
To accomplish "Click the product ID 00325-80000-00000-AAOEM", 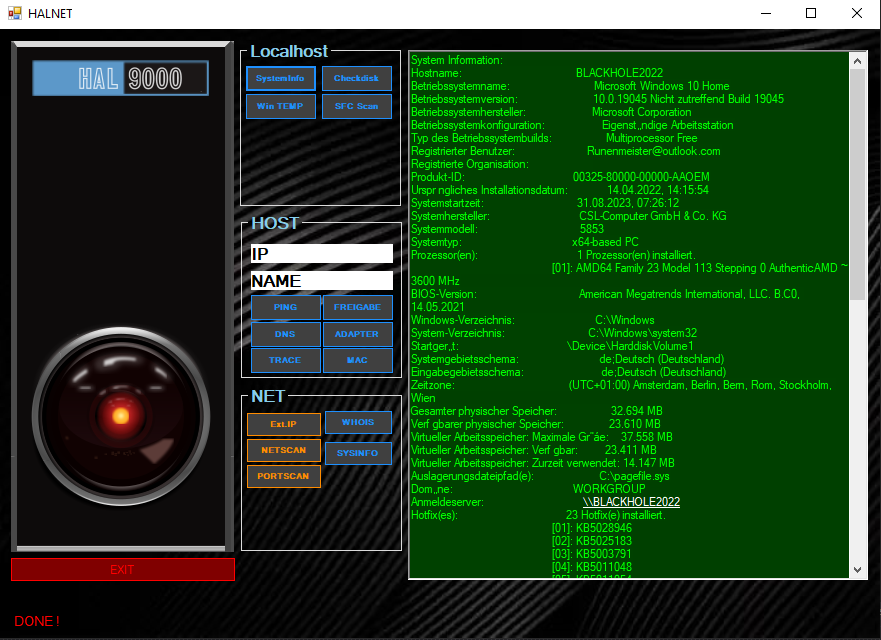I will [641, 177].
